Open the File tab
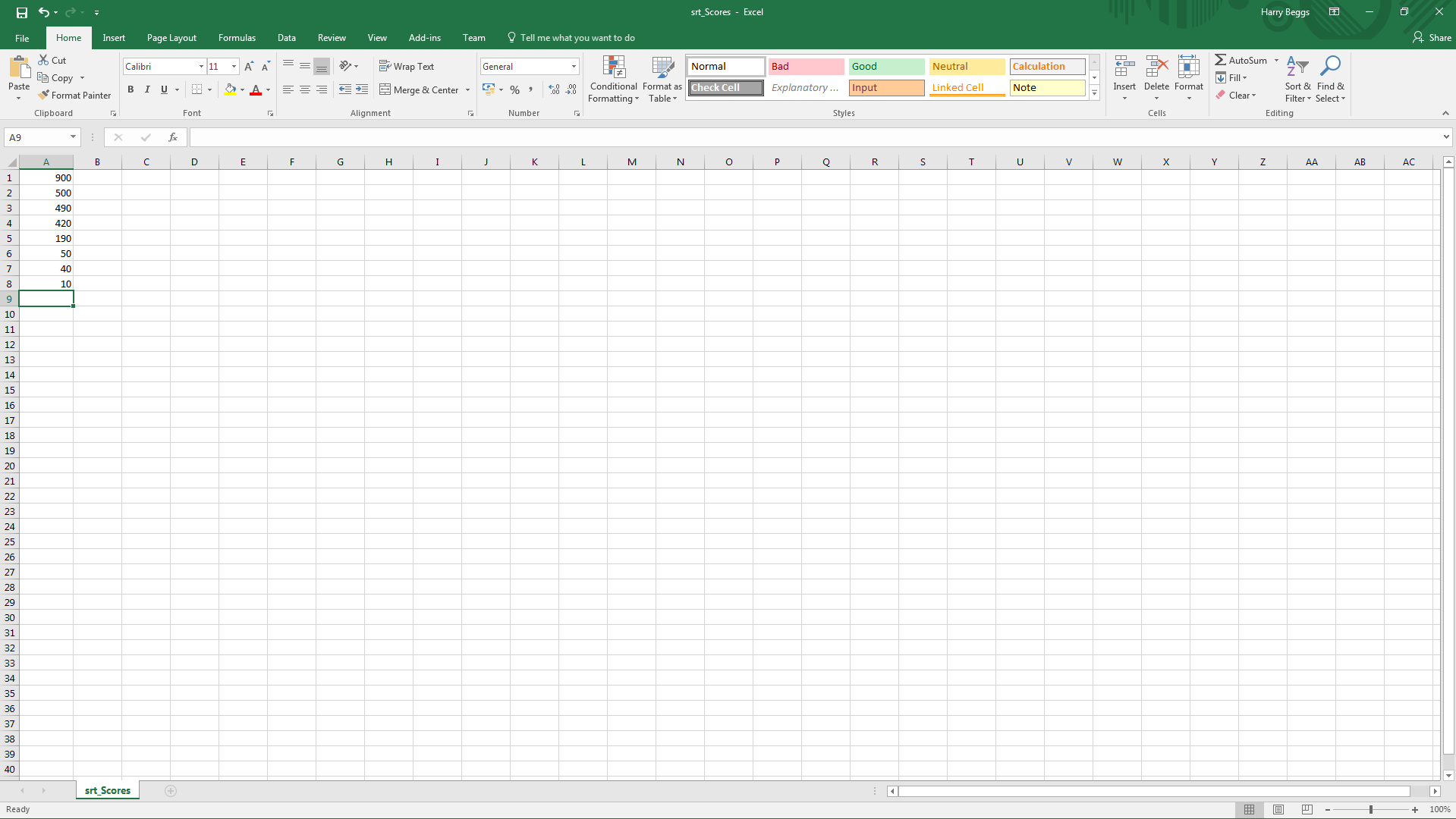 tap(22, 38)
